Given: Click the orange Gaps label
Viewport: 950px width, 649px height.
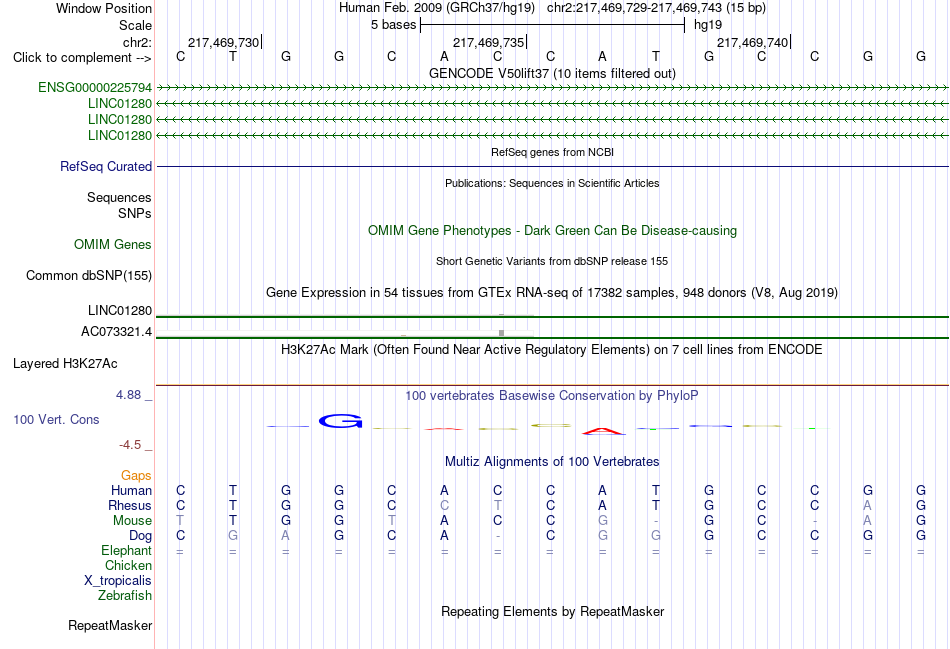Looking at the screenshot, I should [x=136, y=476].
